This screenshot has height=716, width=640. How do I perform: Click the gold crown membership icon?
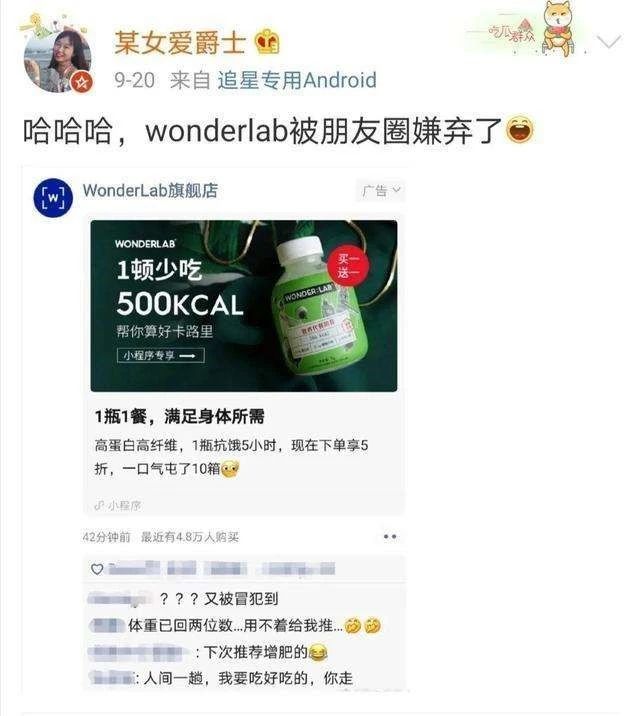tap(267, 42)
